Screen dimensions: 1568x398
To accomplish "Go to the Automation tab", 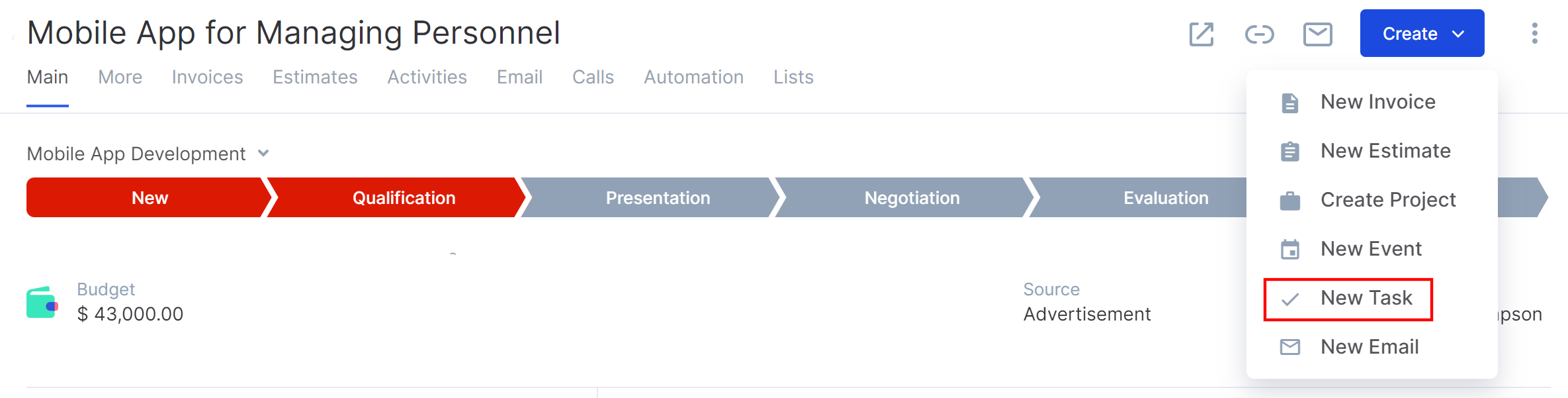I will [693, 77].
